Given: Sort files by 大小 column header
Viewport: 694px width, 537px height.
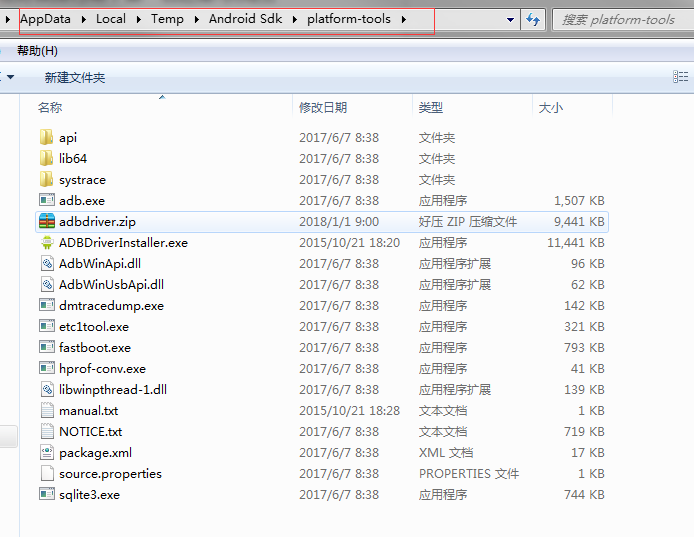Looking at the screenshot, I should tap(551, 107).
